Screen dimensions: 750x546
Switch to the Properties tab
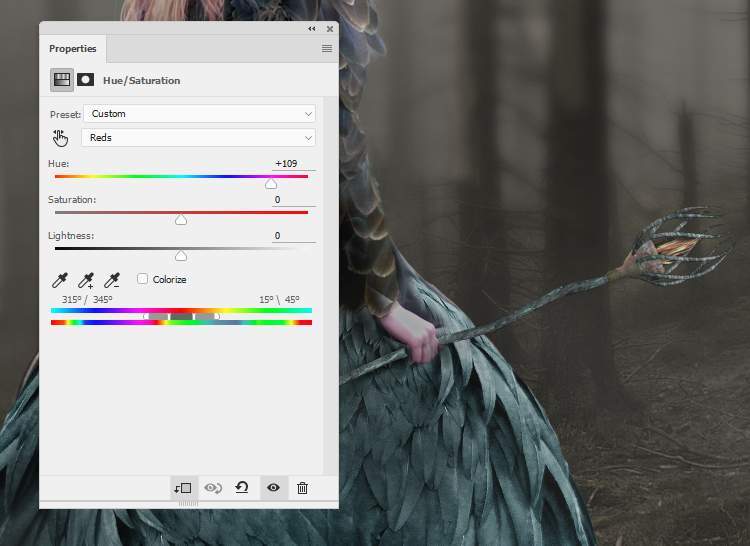(x=73, y=49)
